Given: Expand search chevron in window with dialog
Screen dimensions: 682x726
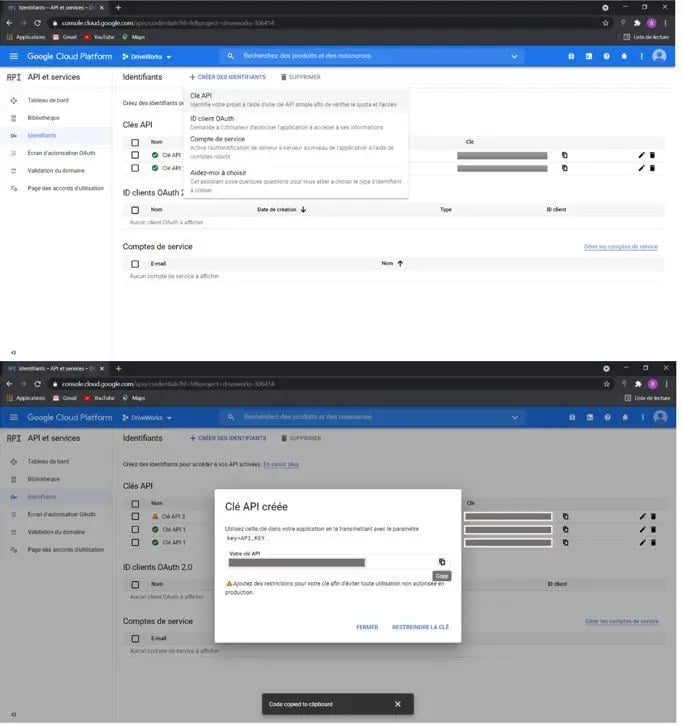Looking at the screenshot, I should point(515,417).
